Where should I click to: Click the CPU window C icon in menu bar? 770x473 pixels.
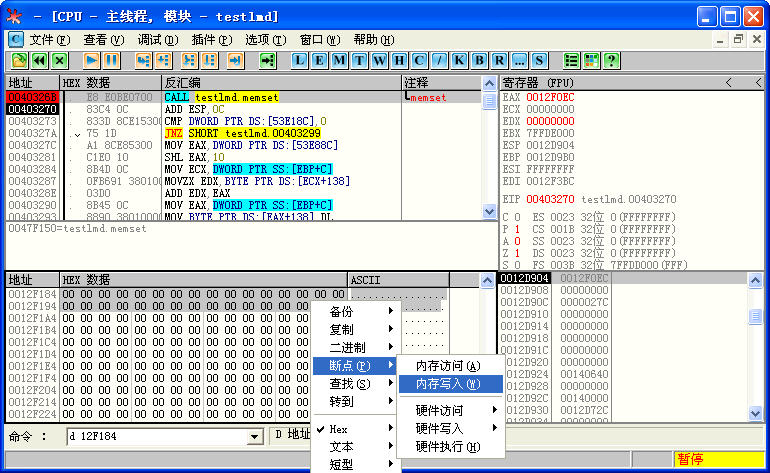point(16,40)
